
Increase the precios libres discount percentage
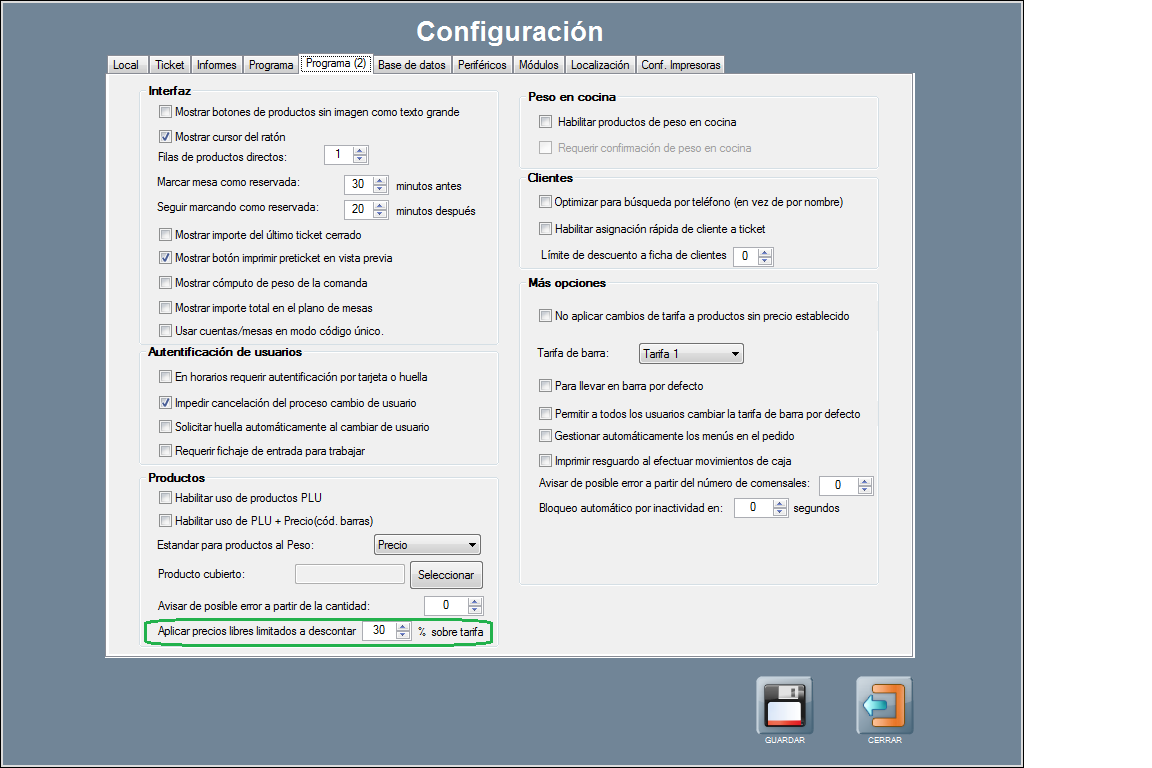point(403,627)
